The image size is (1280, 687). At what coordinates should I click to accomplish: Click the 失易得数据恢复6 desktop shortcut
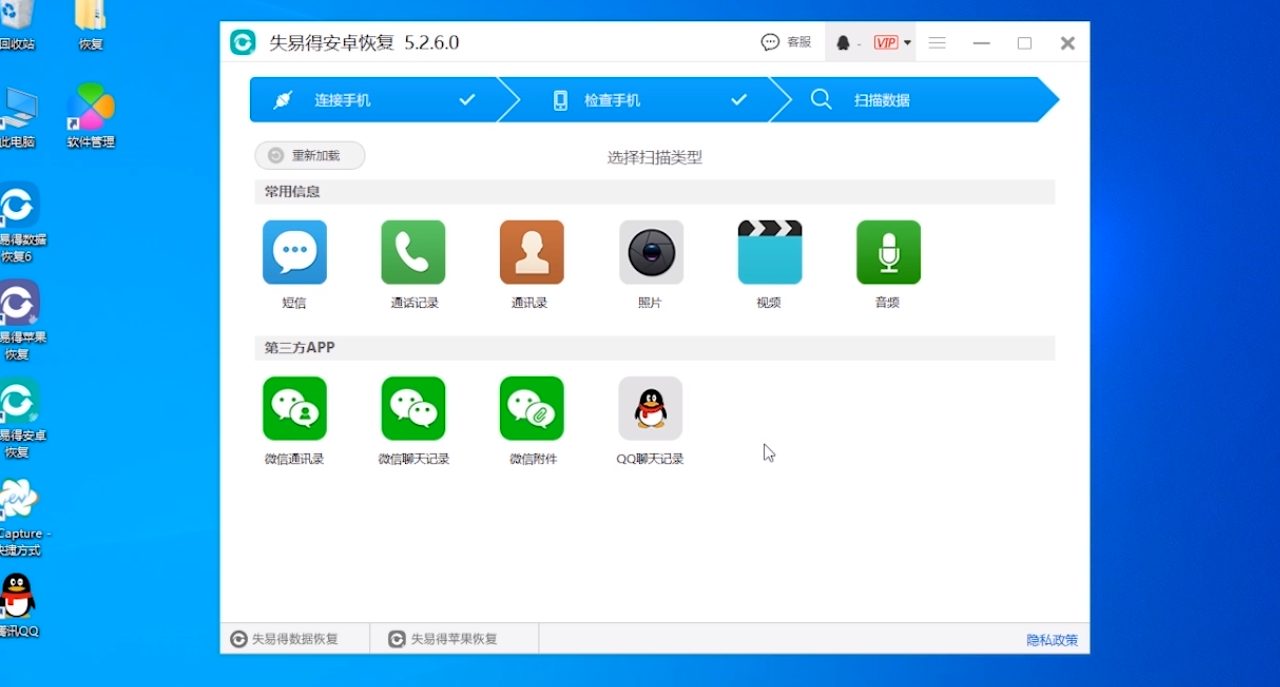(20, 222)
